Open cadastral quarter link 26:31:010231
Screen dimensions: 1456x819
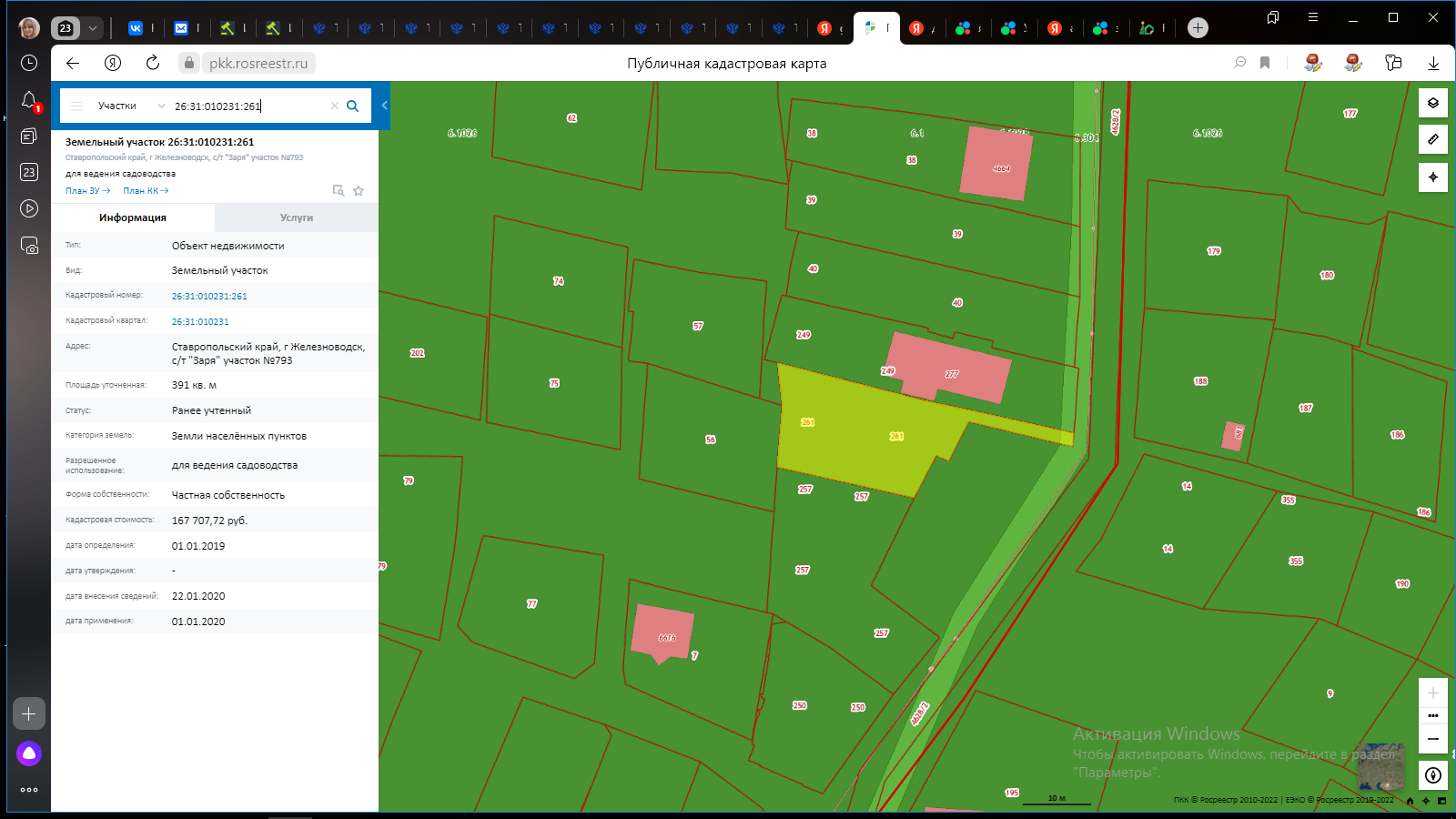point(200,322)
